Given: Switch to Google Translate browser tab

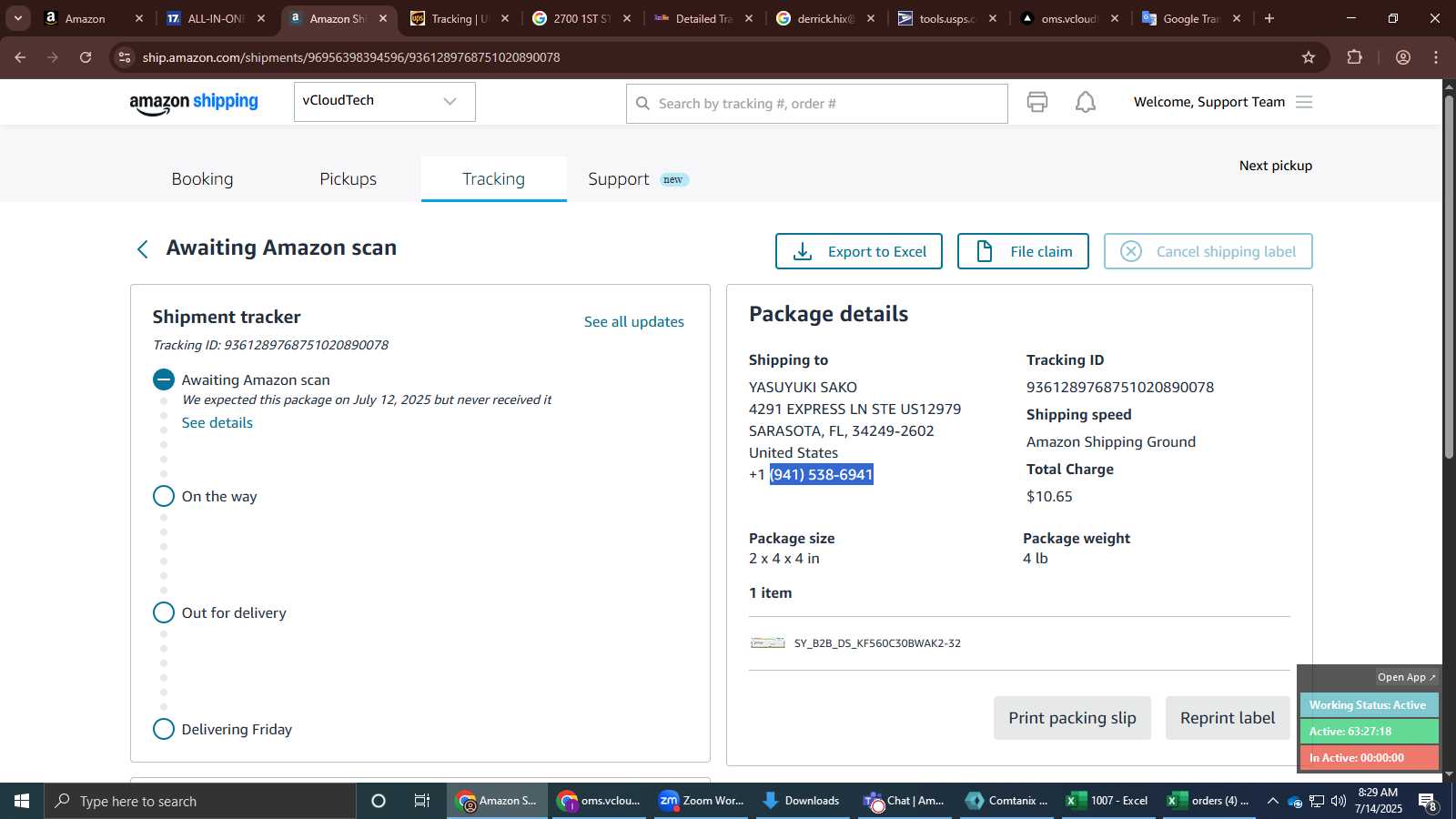Looking at the screenshot, I should pyautogui.click(x=1191, y=18).
